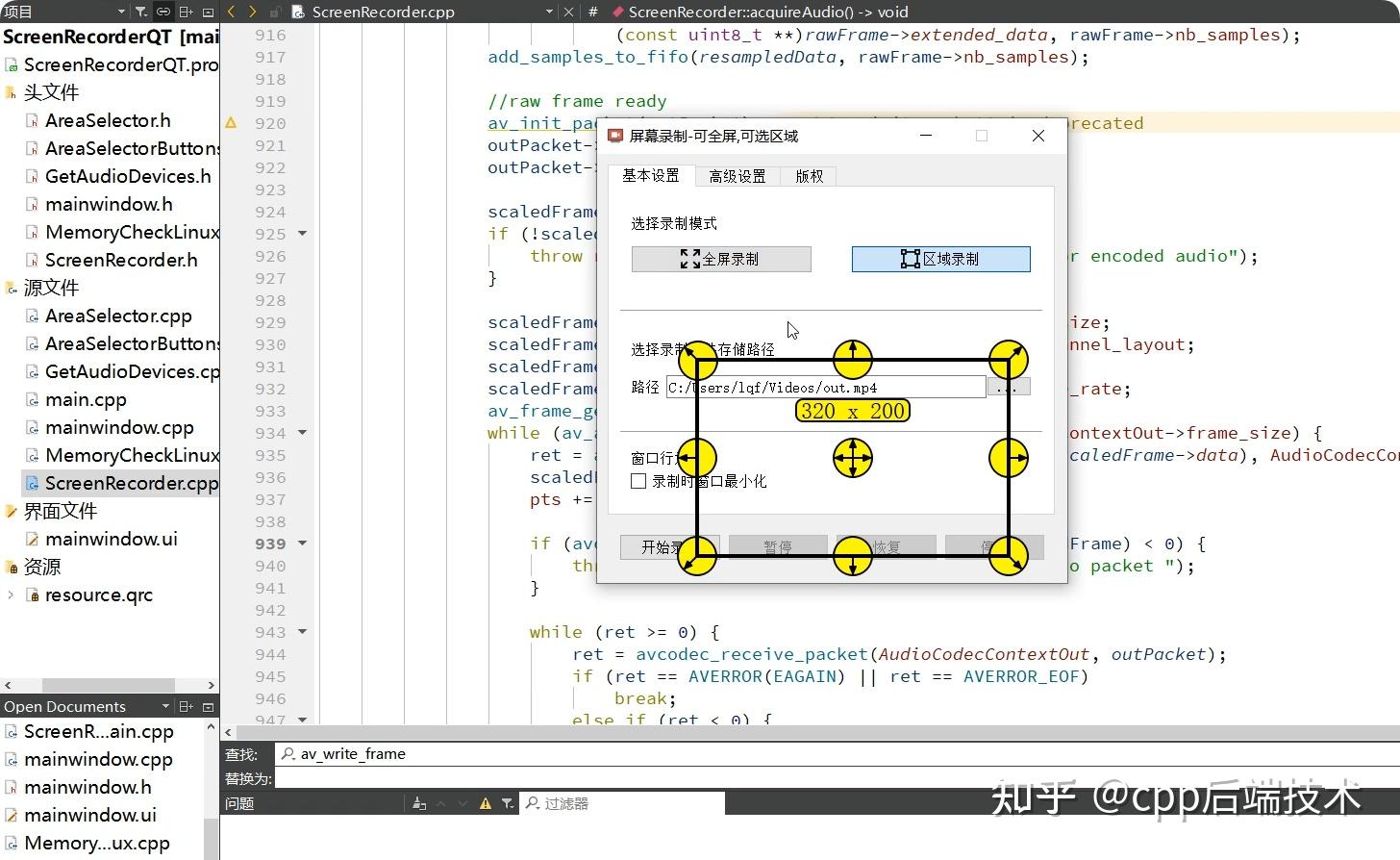Open the project tree filter funnel icon
1400x860 pixels.
coord(141,12)
